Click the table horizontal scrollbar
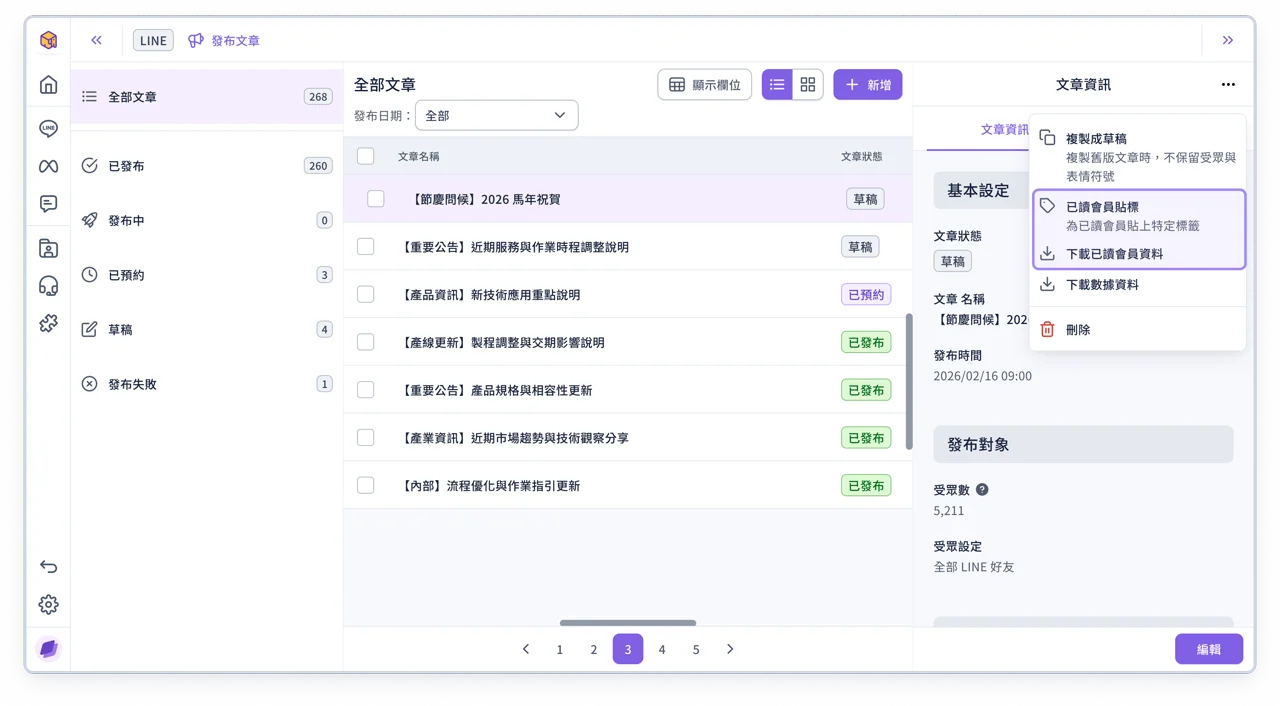 pyautogui.click(x=628, y=623)
